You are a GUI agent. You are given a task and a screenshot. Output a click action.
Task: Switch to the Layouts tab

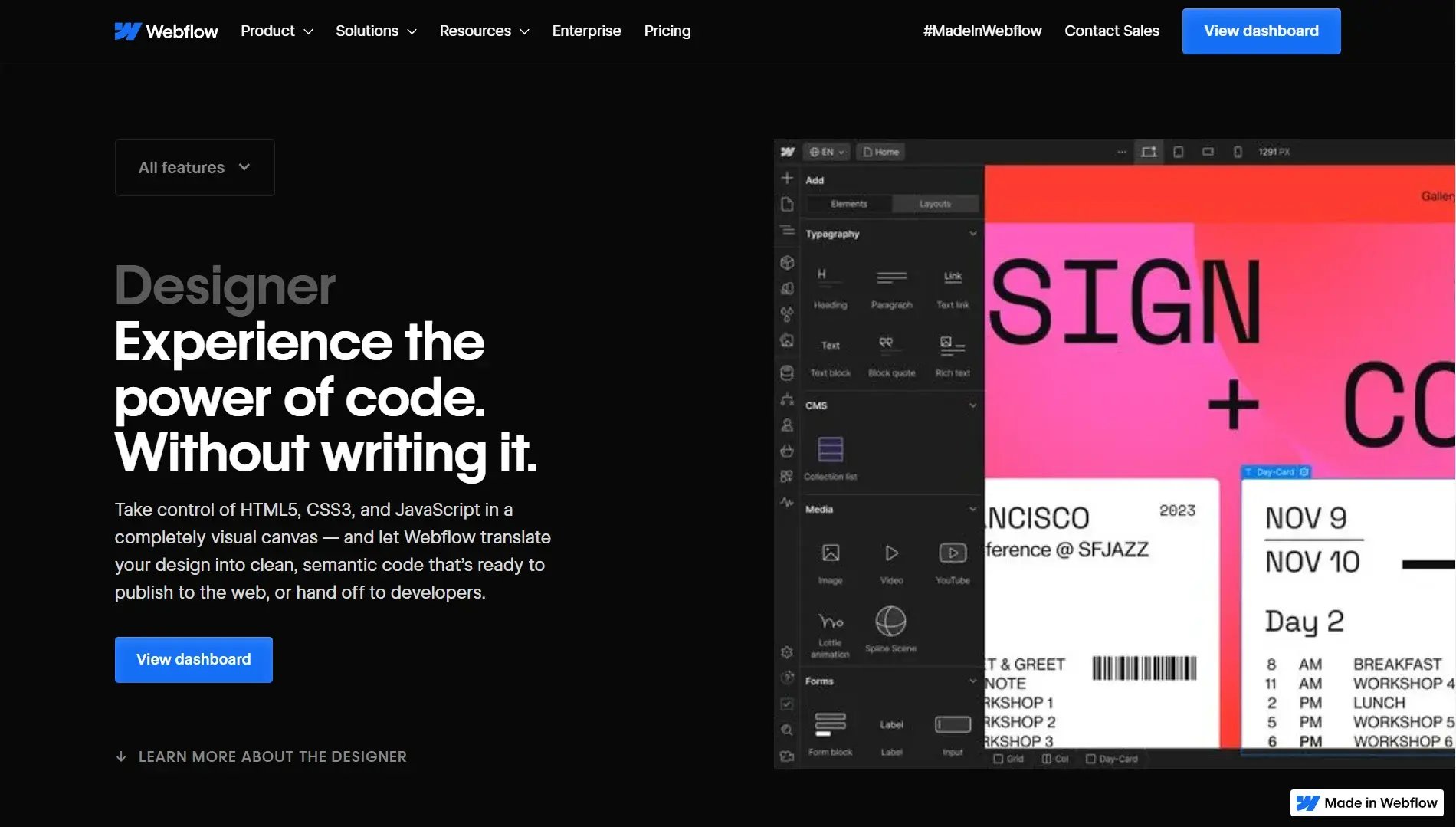[x=935, y=204]
